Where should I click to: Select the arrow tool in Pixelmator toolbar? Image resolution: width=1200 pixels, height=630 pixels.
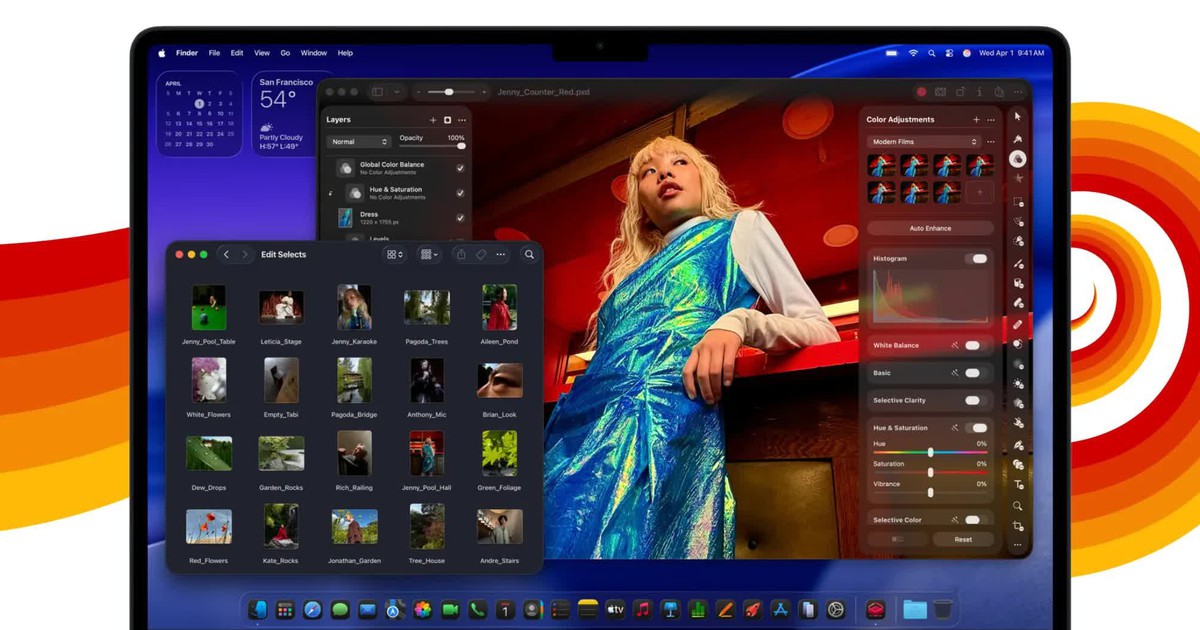[1018, 117]
